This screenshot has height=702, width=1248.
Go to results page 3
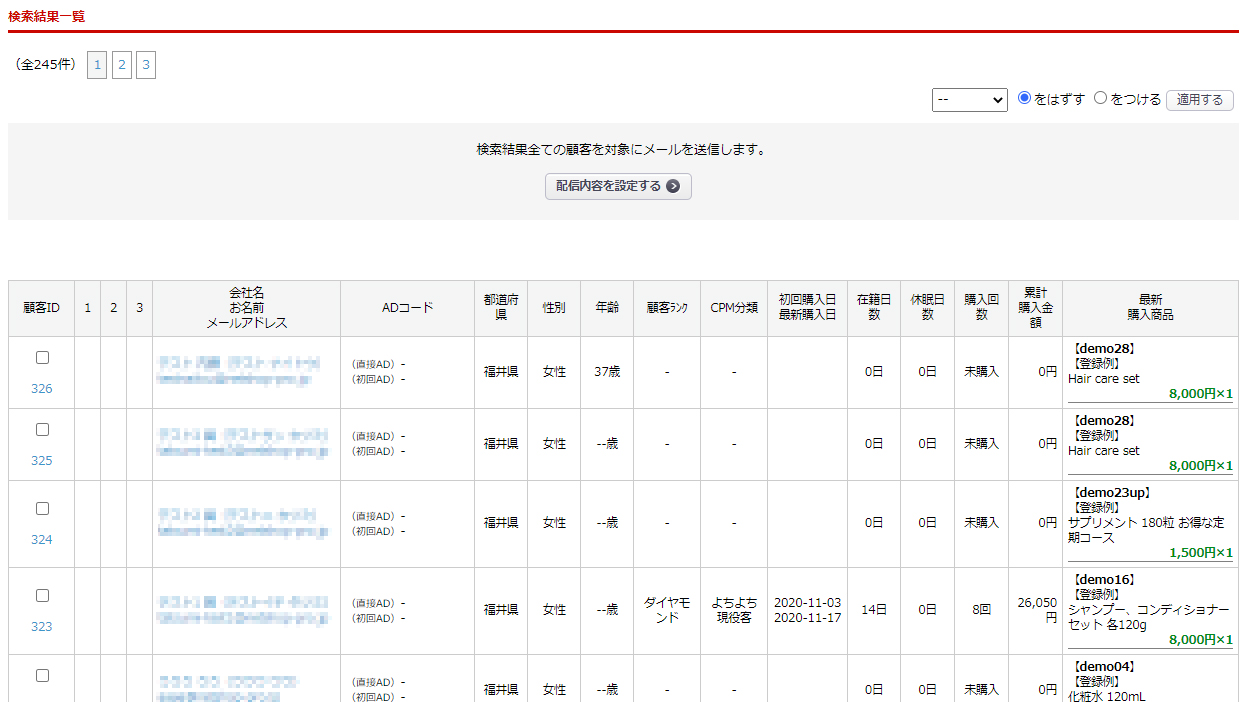(x=146, y=66)
